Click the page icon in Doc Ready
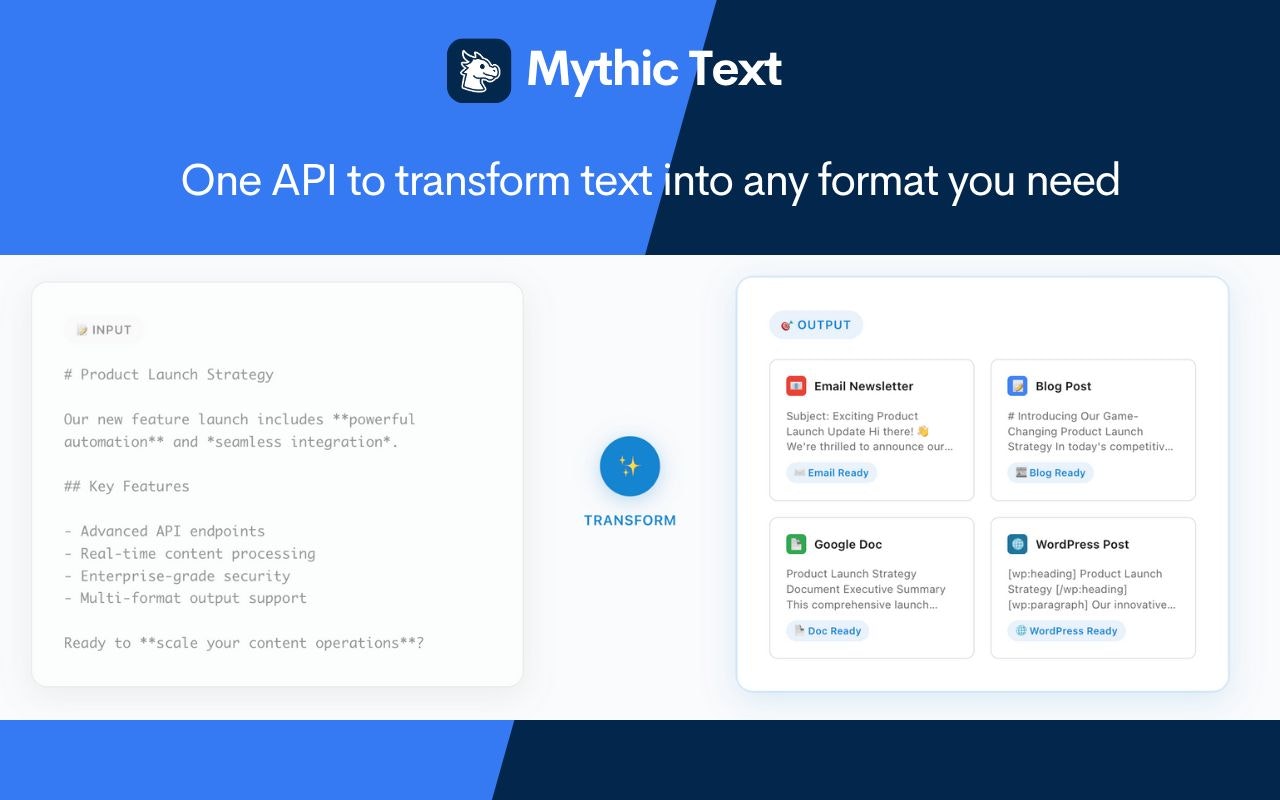Viewport: 1280px width, 800px height. pos(799,631)
